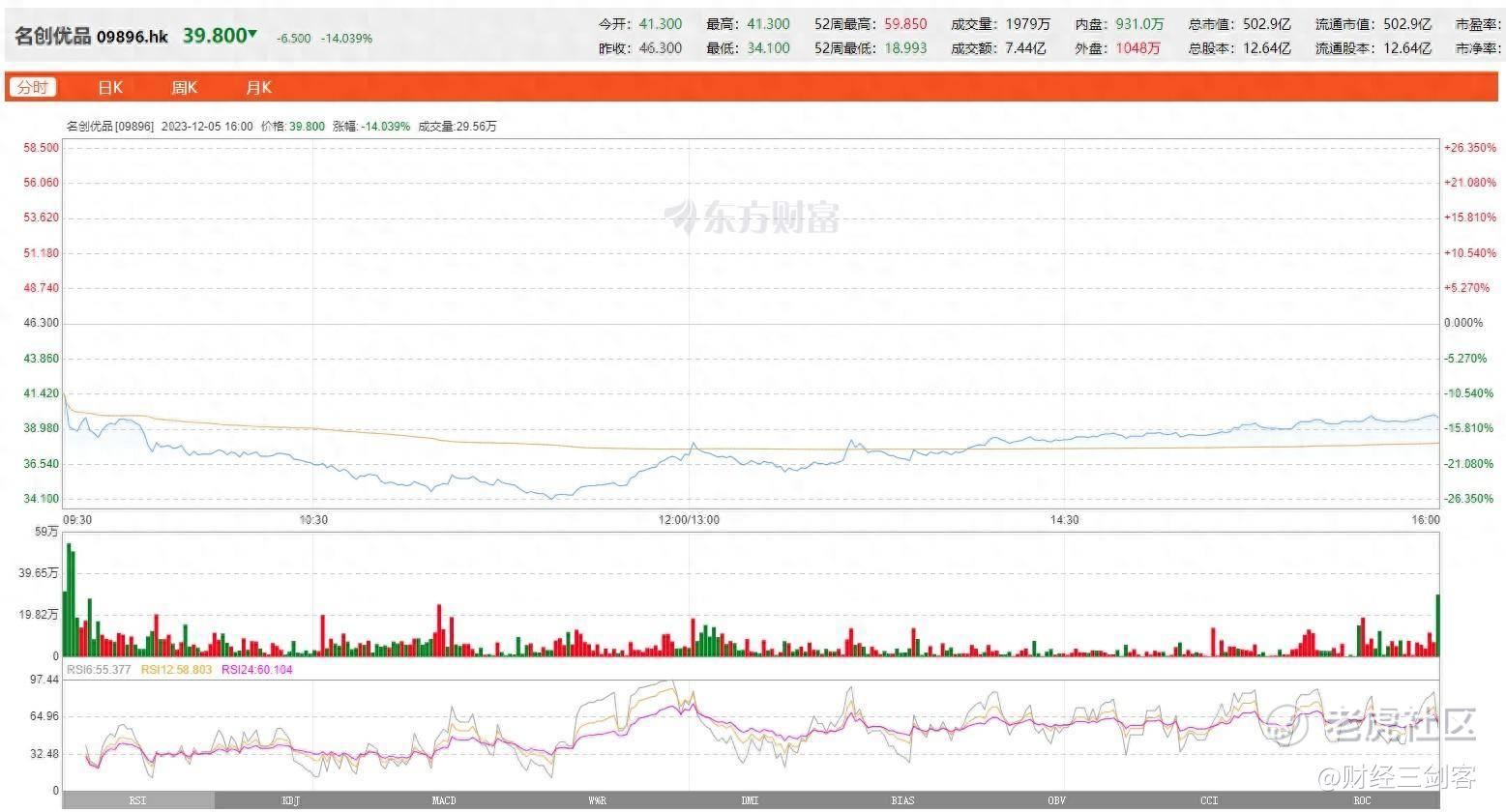The width and height of the screenshot is (1506, 812).
Task: Click the 流通市值 value 502.9亿
Action: [1406, 24]
